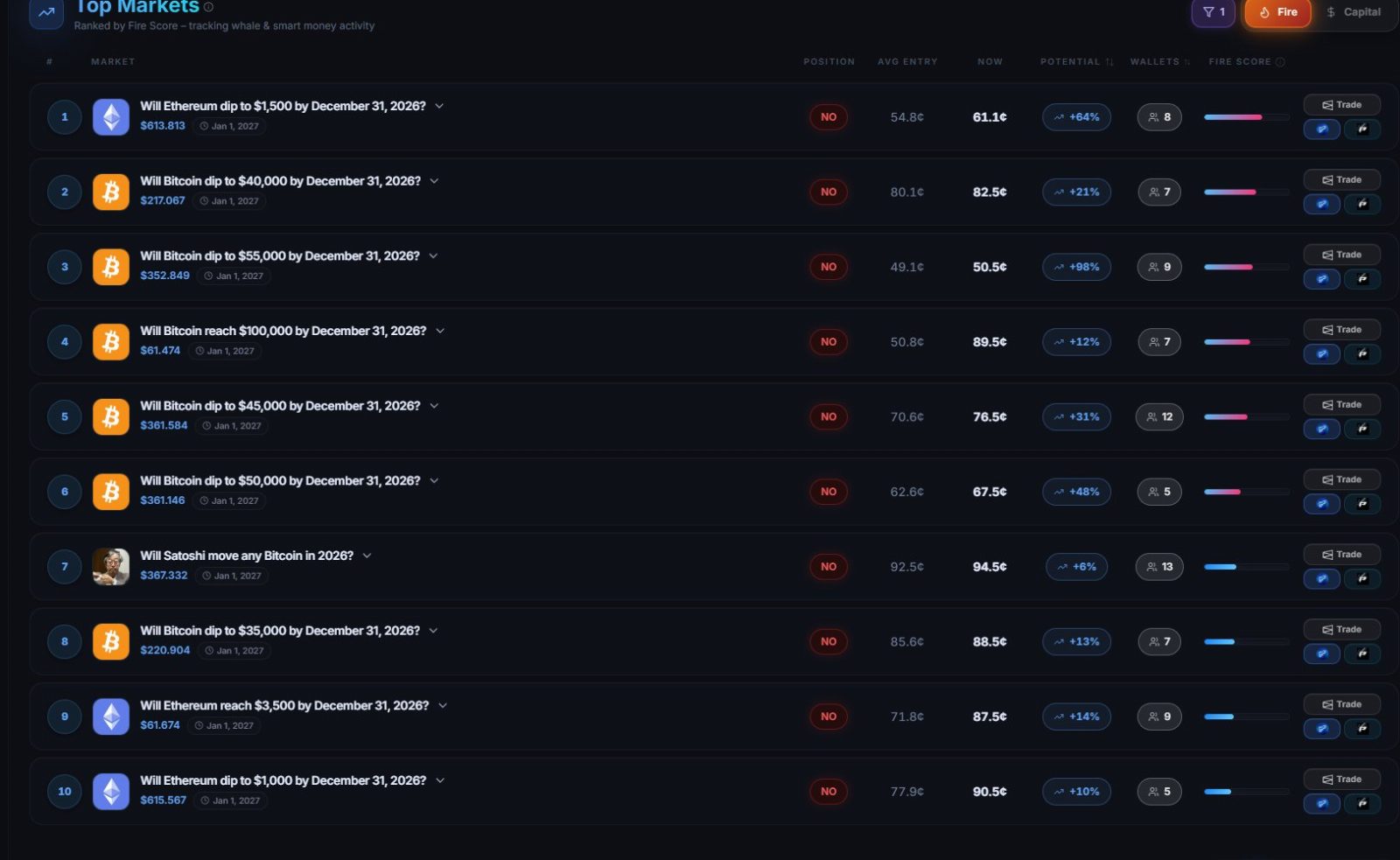Click the Trade button for Bitcoin $45,000 market
Viewport: 1400px width, 860px height.
1342,404
